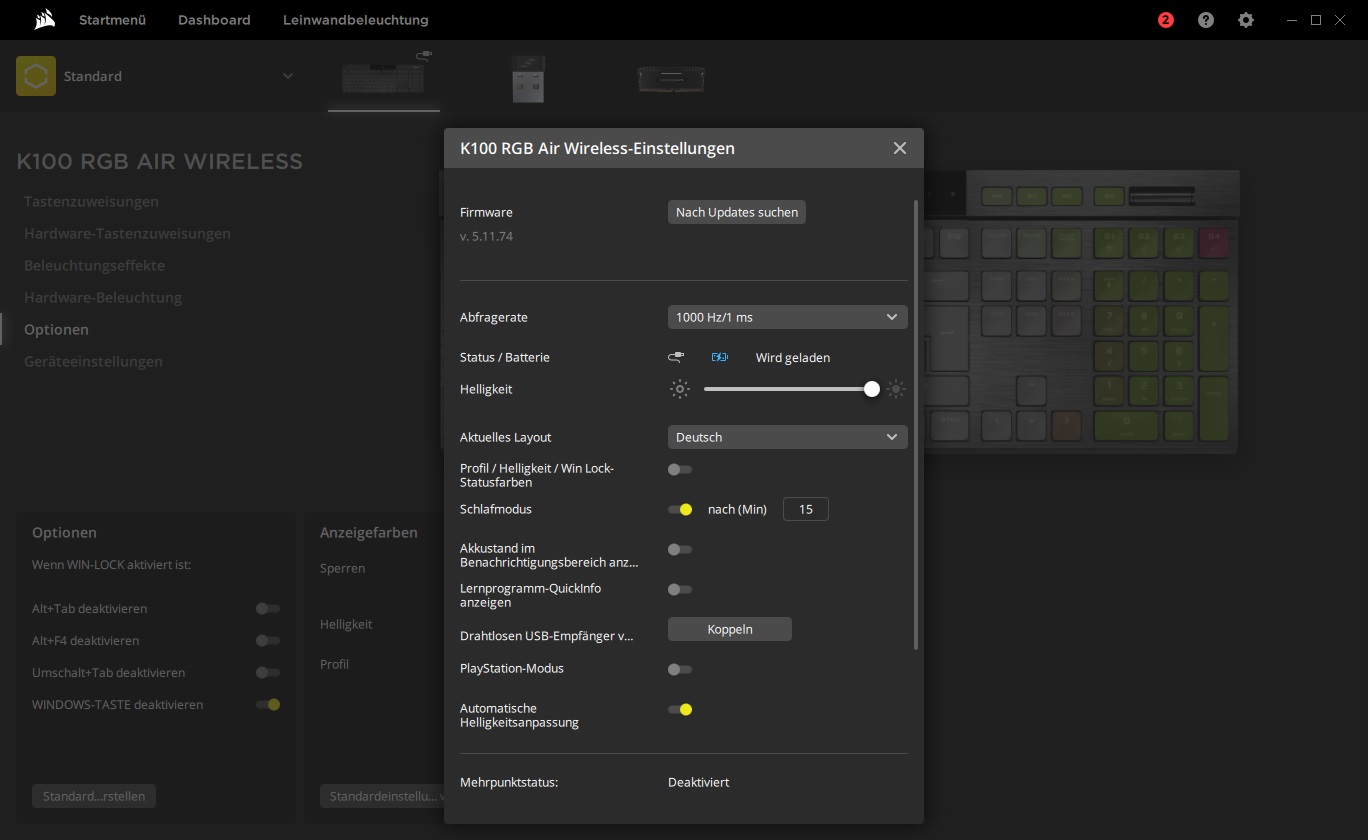Click the settings dialog vertical scrollbar
The width and height of the screenshot is (1368, 840).
click(x=915, y=425)
